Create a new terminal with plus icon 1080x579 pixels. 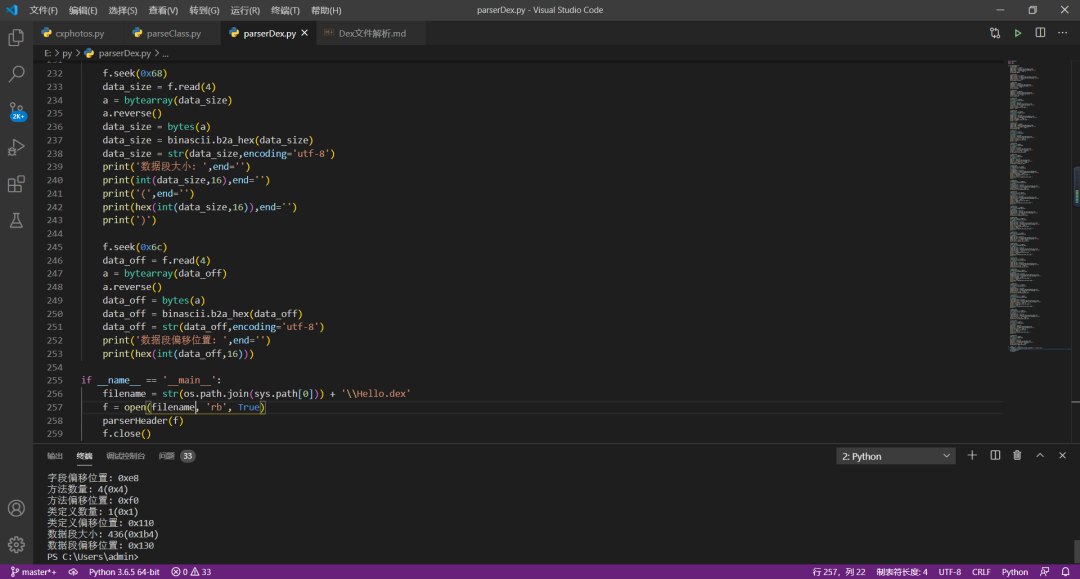(x=972, y=456)
